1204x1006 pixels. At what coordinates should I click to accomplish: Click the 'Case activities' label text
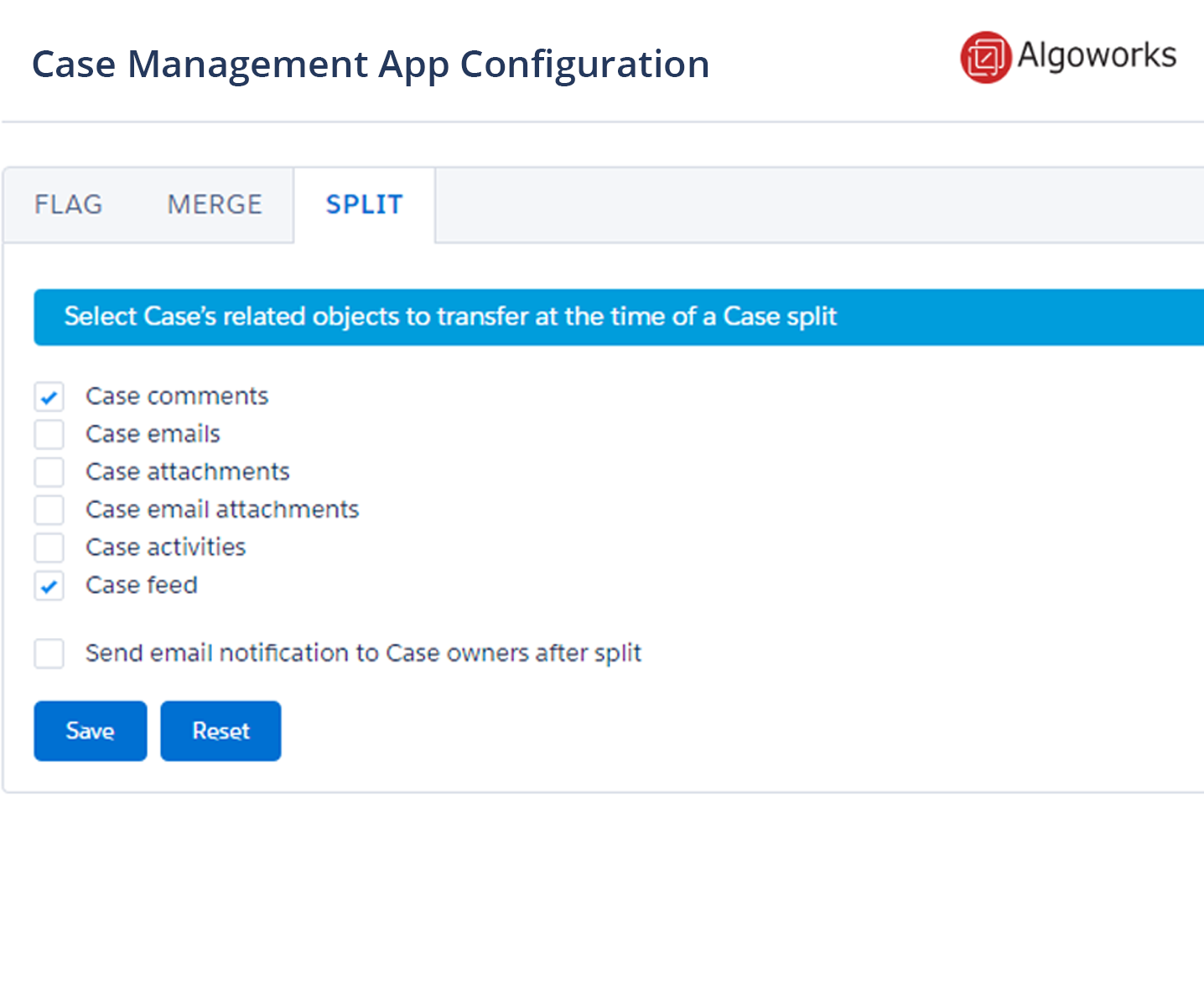point(166,547)
